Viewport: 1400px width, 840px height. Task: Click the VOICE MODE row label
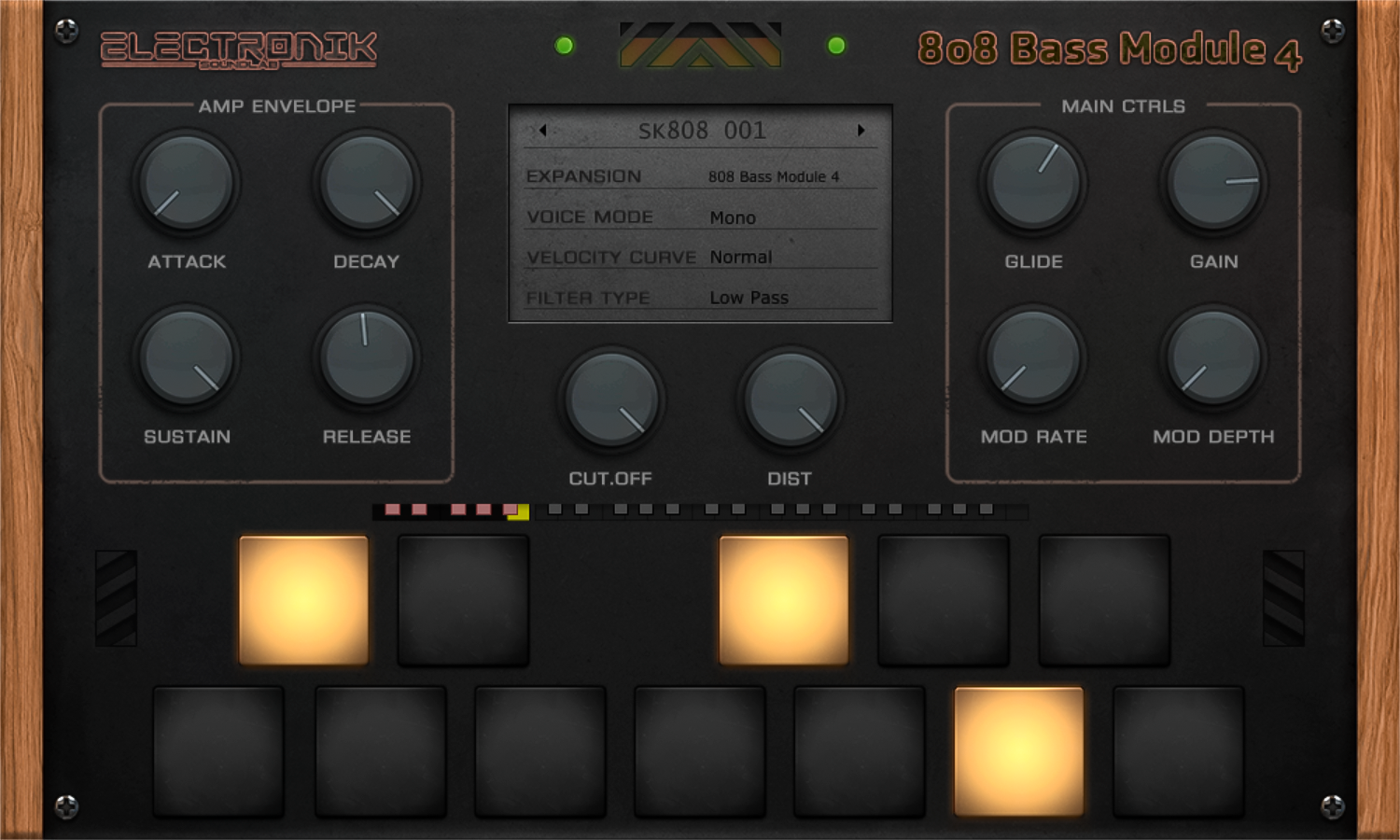tap(590, 217)
